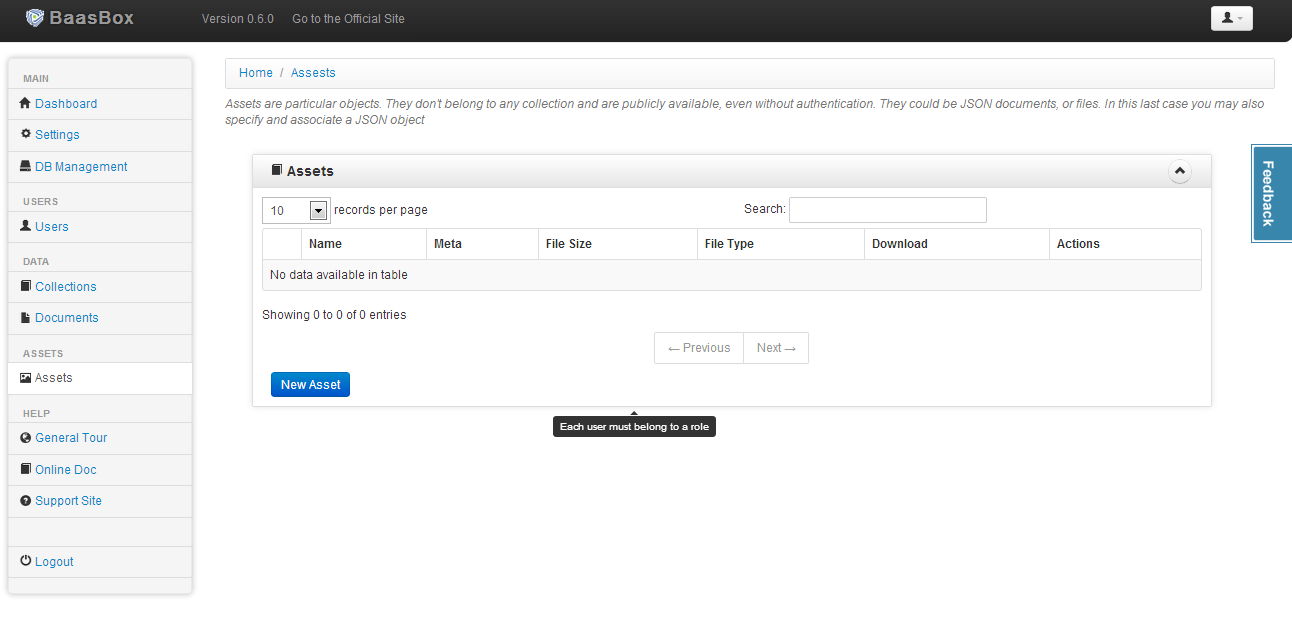The height and width of the screenshot is (632, 1292).
Task: Open Online Doc help link
Action: click(66, 470)
